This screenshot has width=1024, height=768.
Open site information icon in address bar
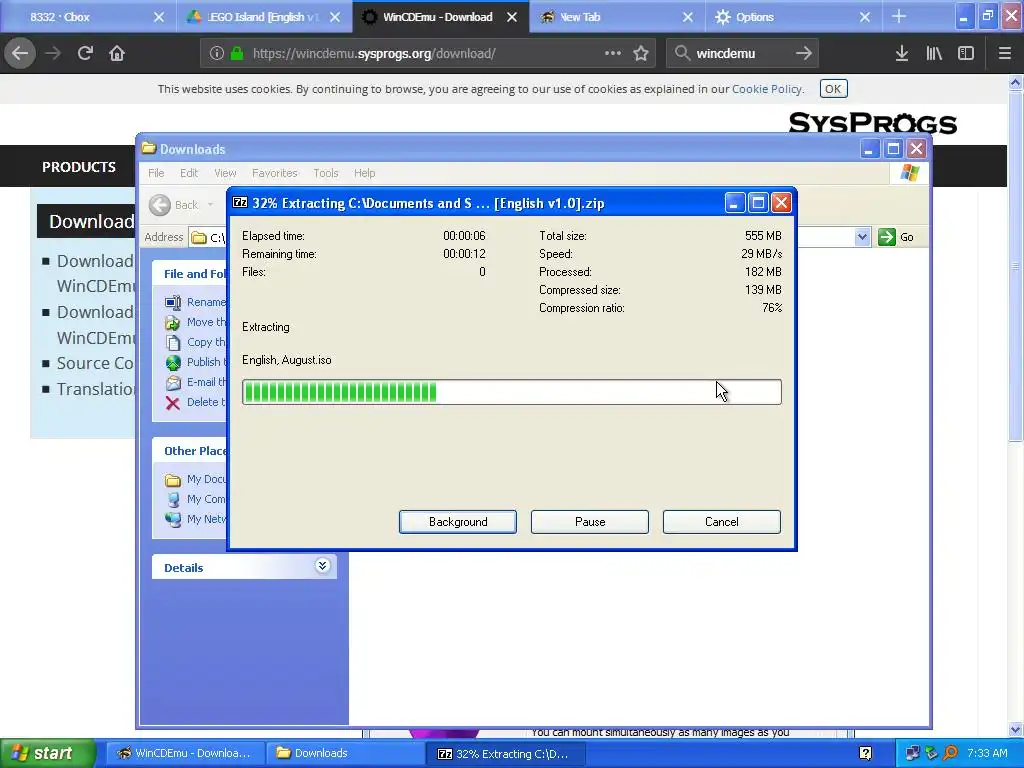(217, 54)
